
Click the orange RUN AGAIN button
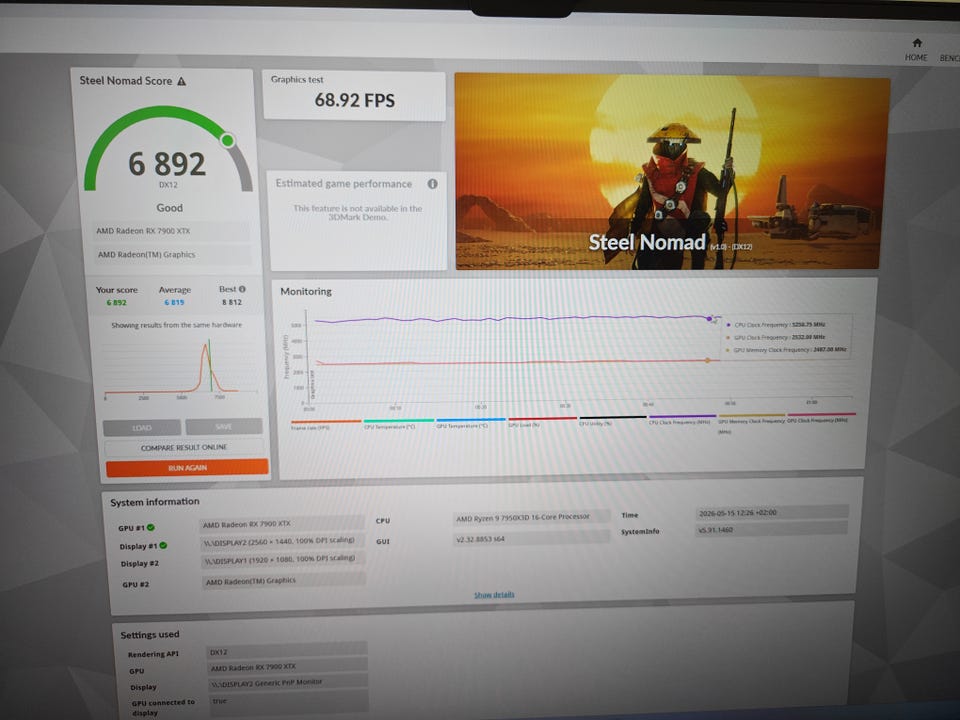pyautogui.click(x=187, y=468)
